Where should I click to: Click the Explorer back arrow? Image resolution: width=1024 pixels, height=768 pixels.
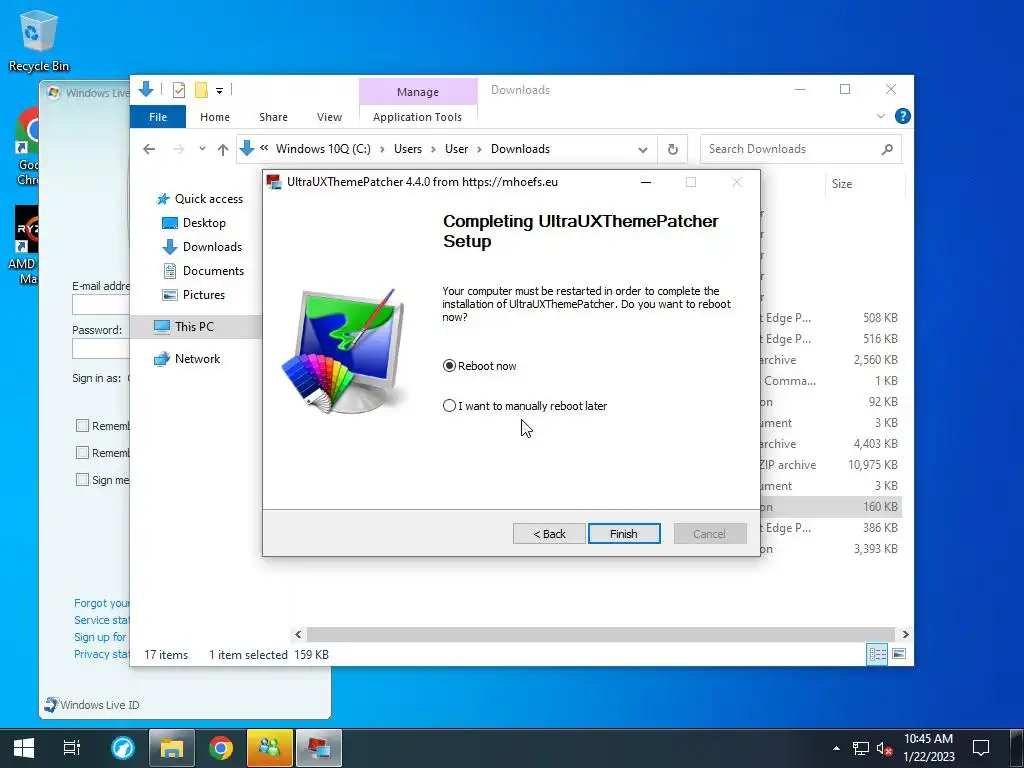149,149
